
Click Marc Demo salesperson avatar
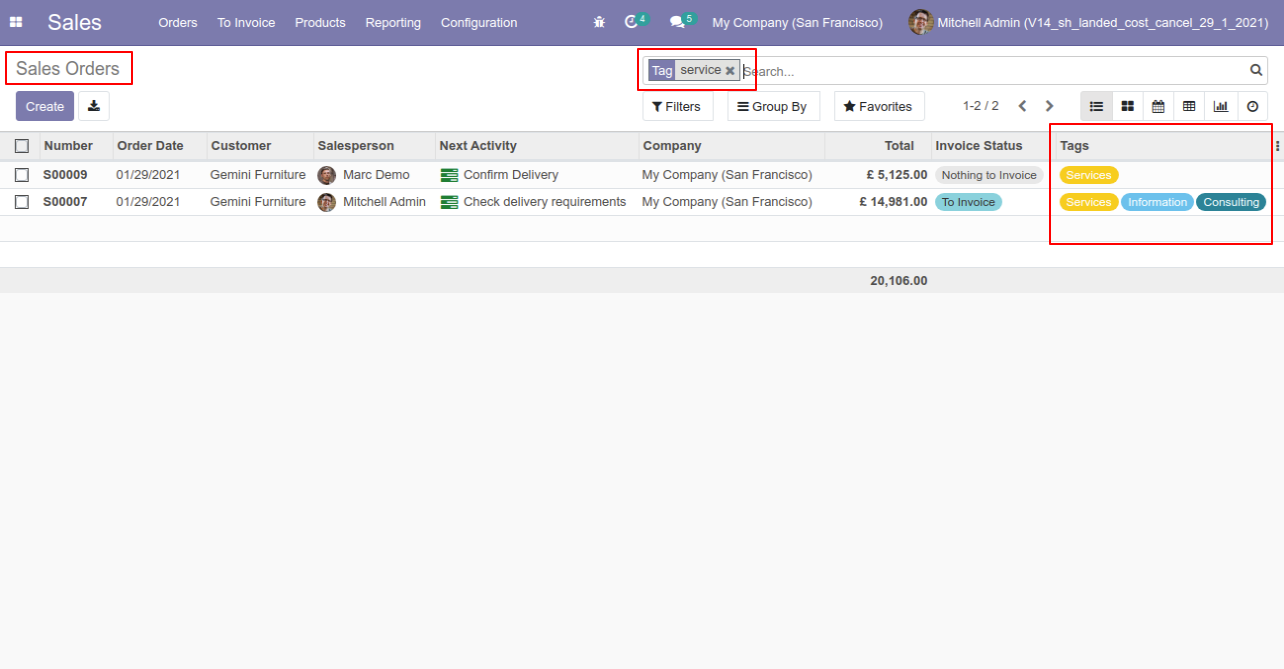[327, 175]
